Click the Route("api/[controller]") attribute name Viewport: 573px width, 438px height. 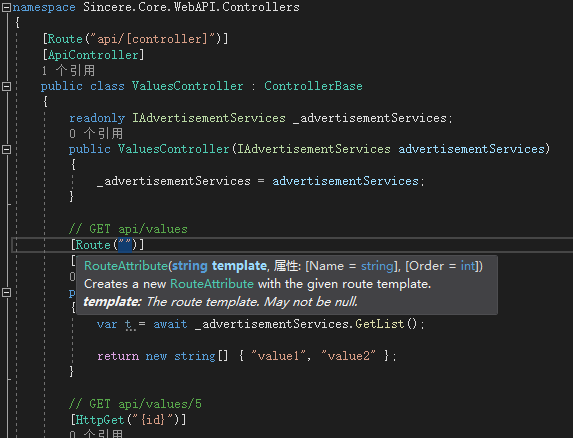point(65,39)
